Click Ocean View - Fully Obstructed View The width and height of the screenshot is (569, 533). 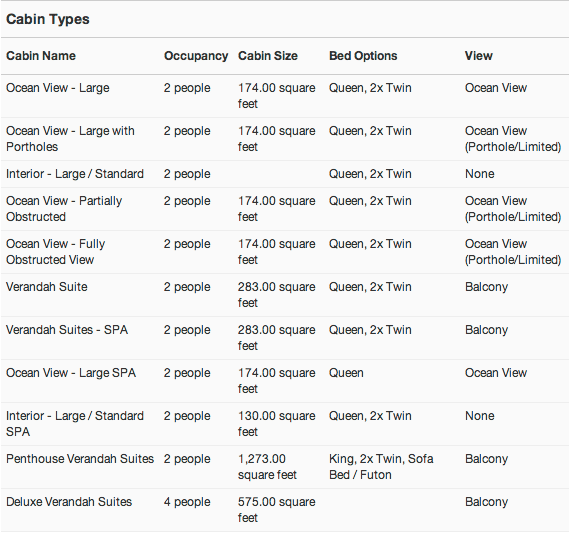56,251
